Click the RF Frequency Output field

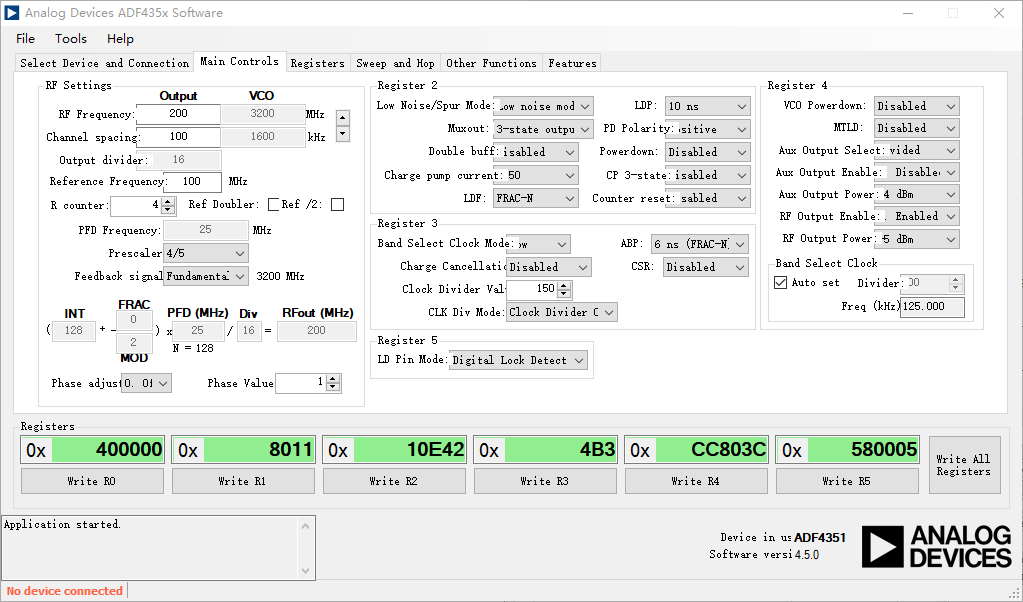pyautogui.click(x=178, y=113)
